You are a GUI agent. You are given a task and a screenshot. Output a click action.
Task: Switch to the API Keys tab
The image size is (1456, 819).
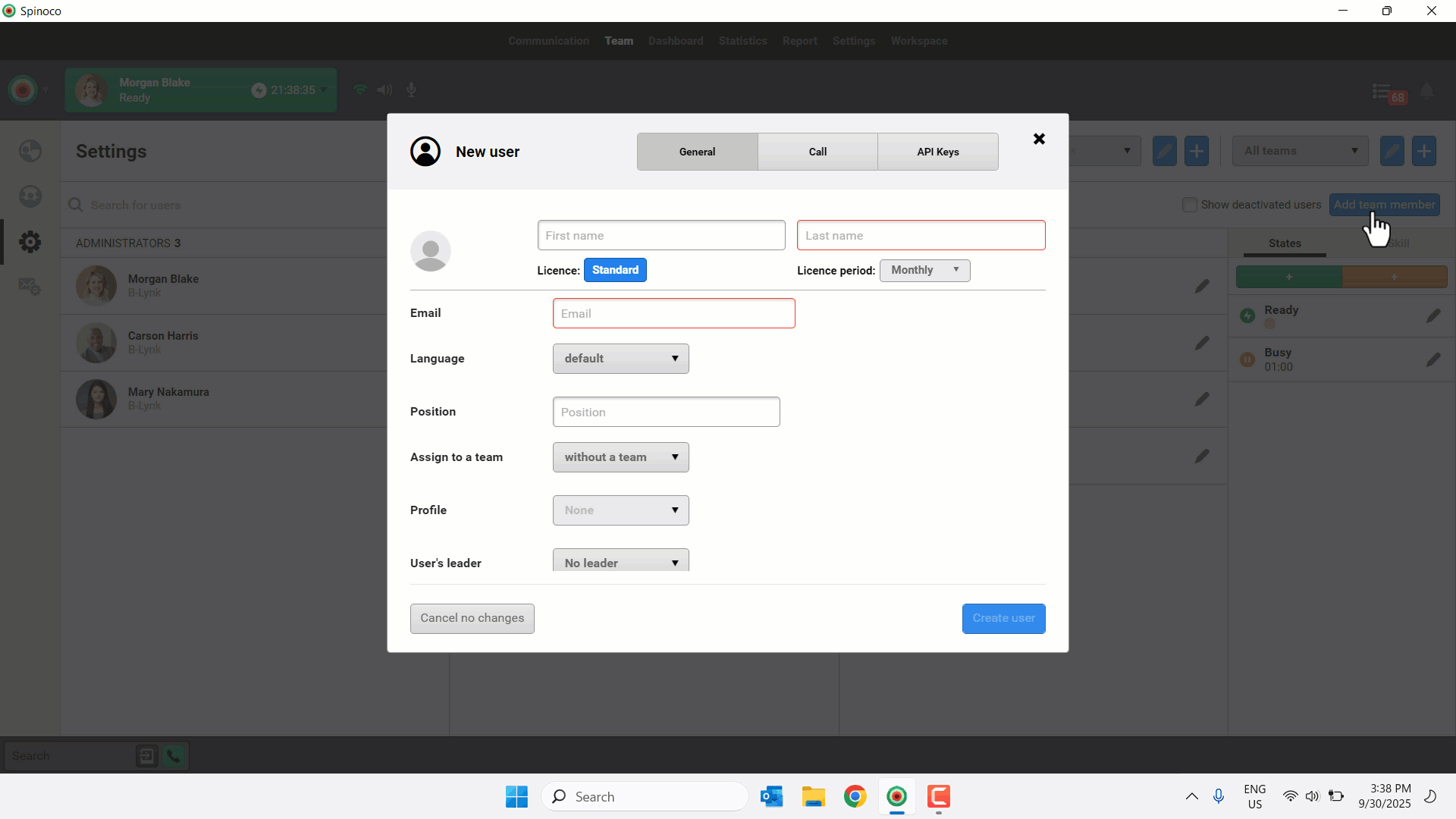tap(937, 152)
